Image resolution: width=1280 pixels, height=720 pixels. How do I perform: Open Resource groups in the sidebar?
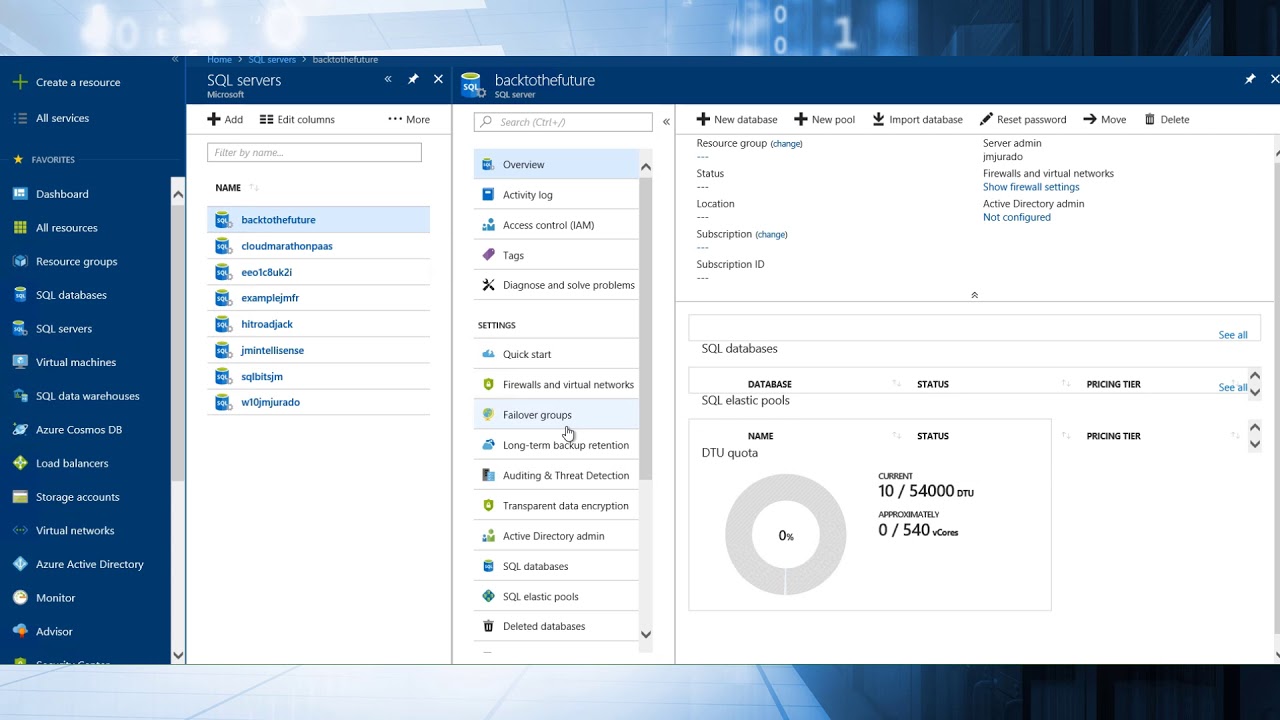[77, 261]
